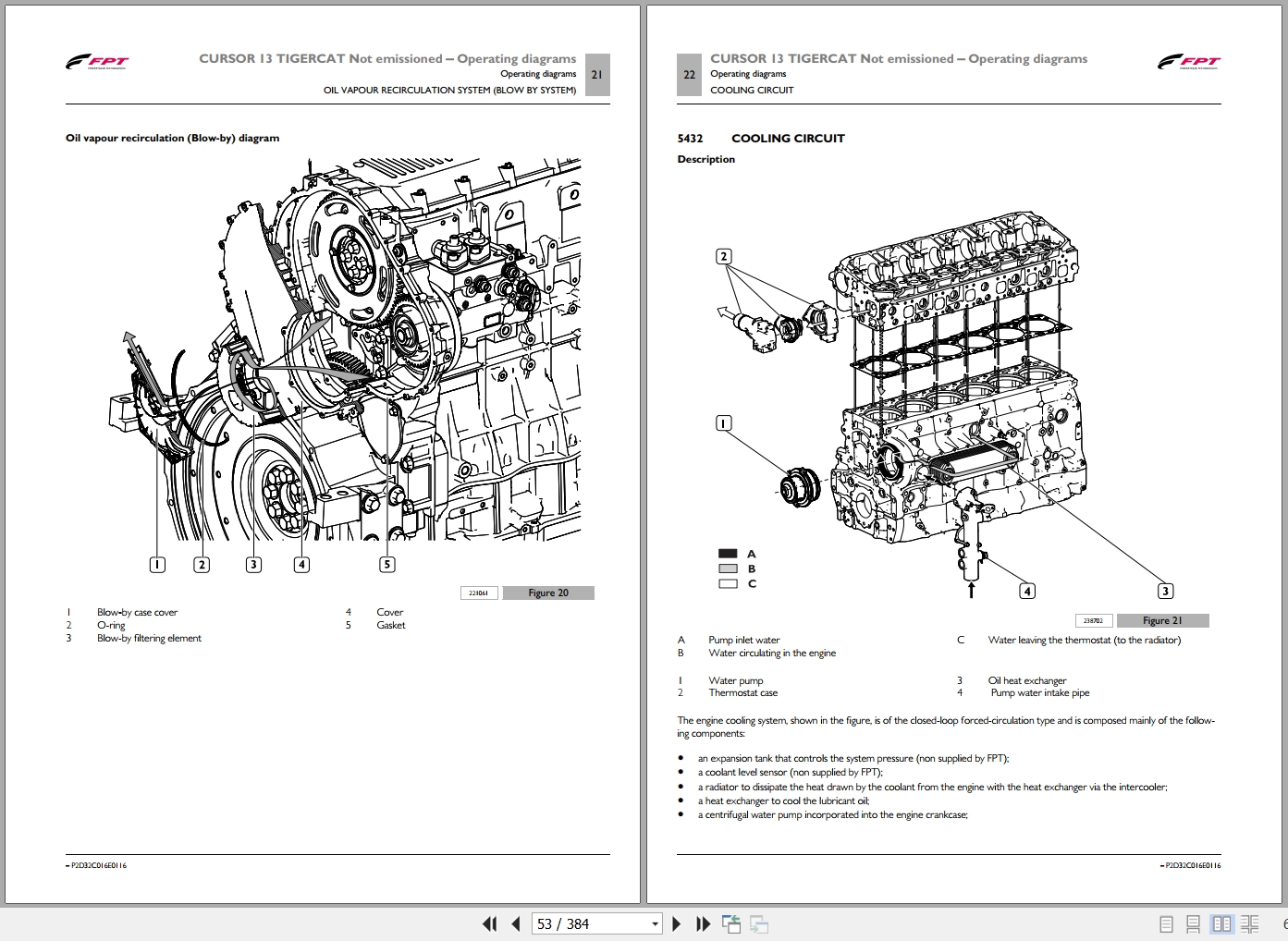Viewport: 1288px width, 941px height.
Task: Enable continuous page scrolling layout
Action: coord(1192,923)
